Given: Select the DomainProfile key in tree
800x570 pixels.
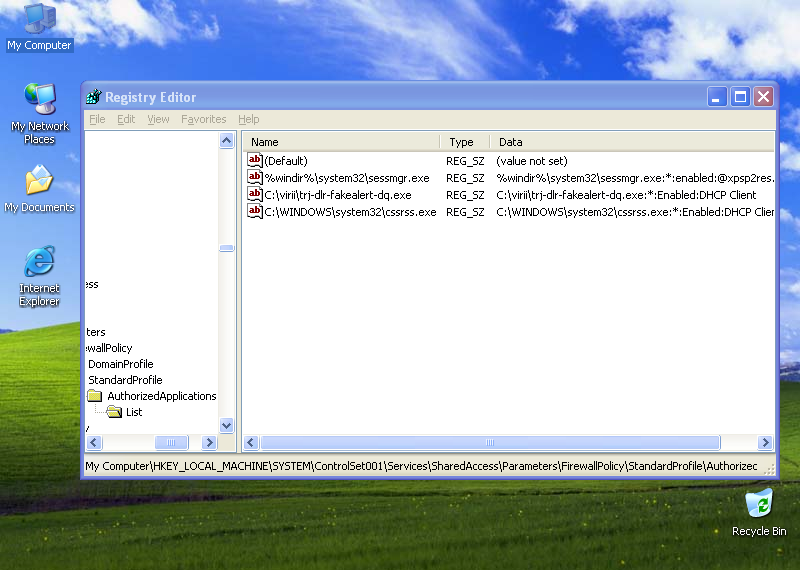Looking at the screenshot, I should point(120,364).
